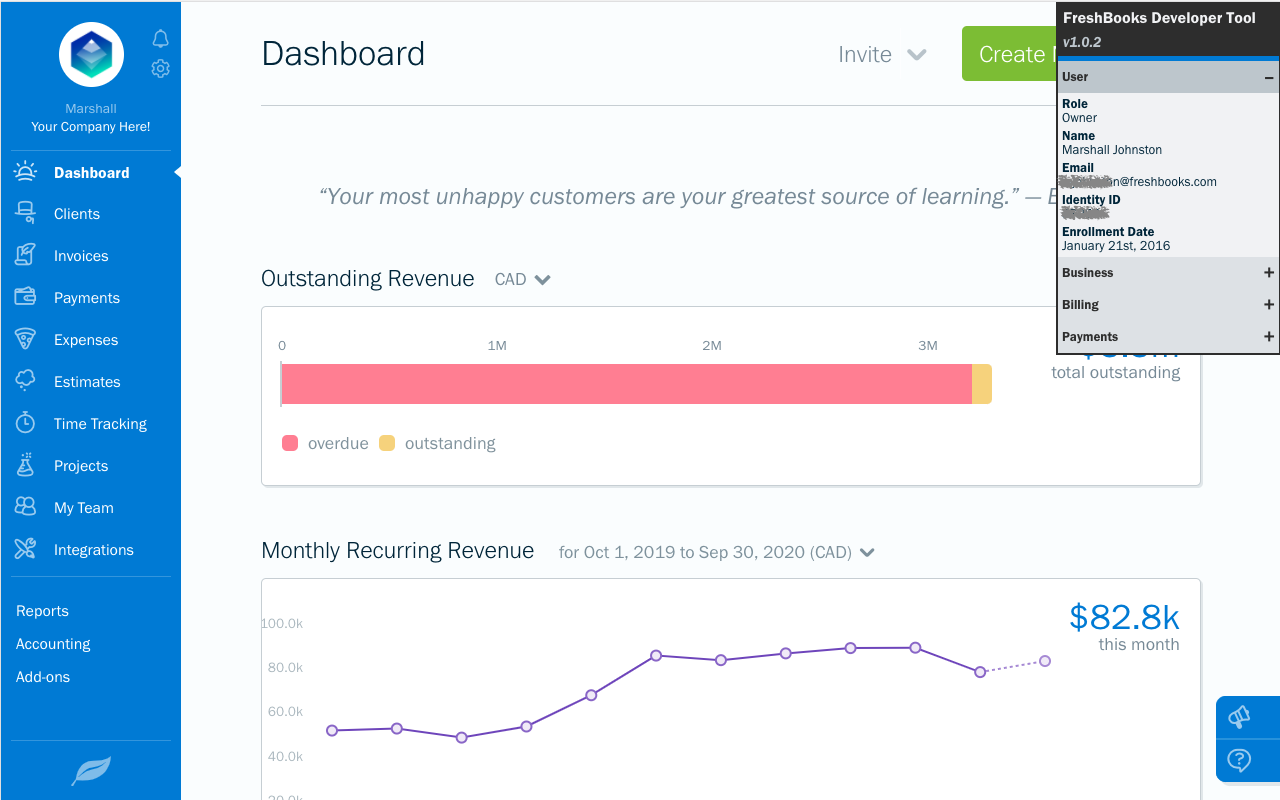The image size is (1280, 800).
Task: Navigate to the Clients section
Action: [76, 213]
